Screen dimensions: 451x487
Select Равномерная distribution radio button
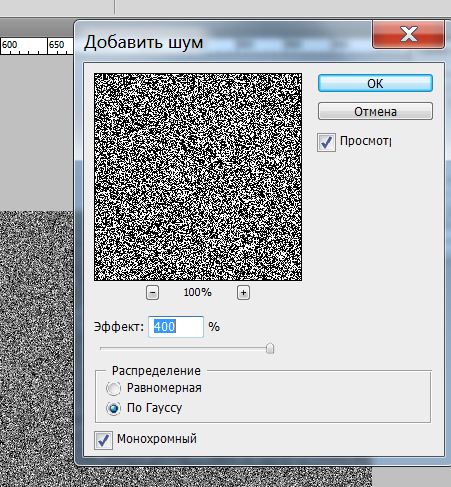(113, 388)
